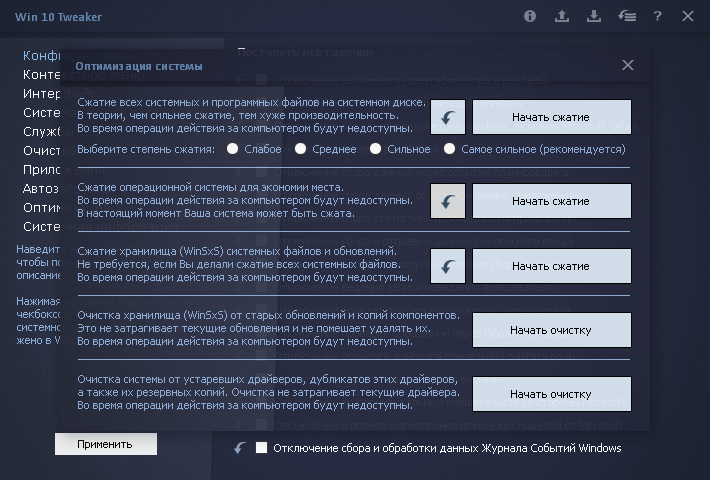The image size is (710, 480).
Task: Start operating system compression button
Action: (x=552, y=201)
